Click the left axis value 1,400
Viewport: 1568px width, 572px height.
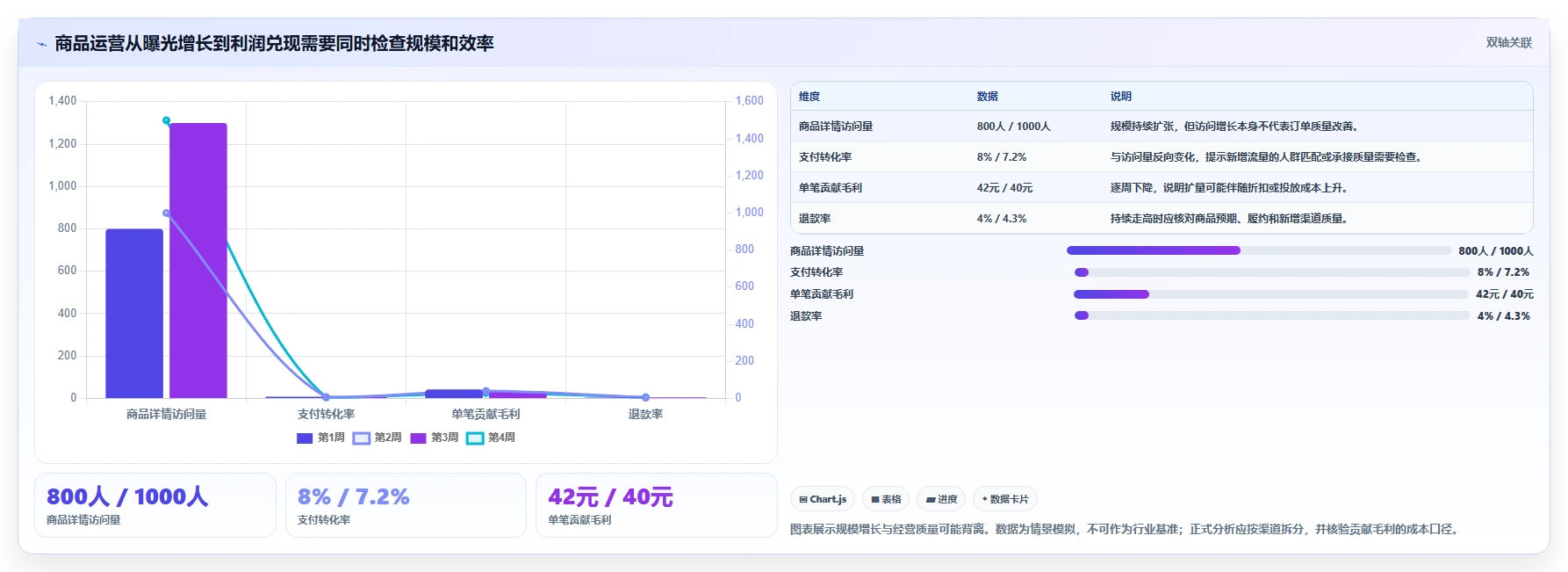point(62,101)
